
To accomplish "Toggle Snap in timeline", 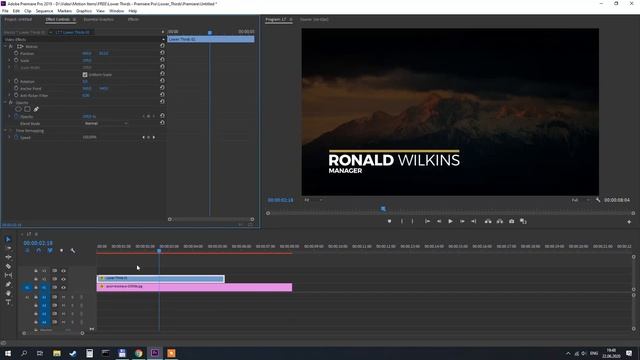I will [x=38, y=251].
